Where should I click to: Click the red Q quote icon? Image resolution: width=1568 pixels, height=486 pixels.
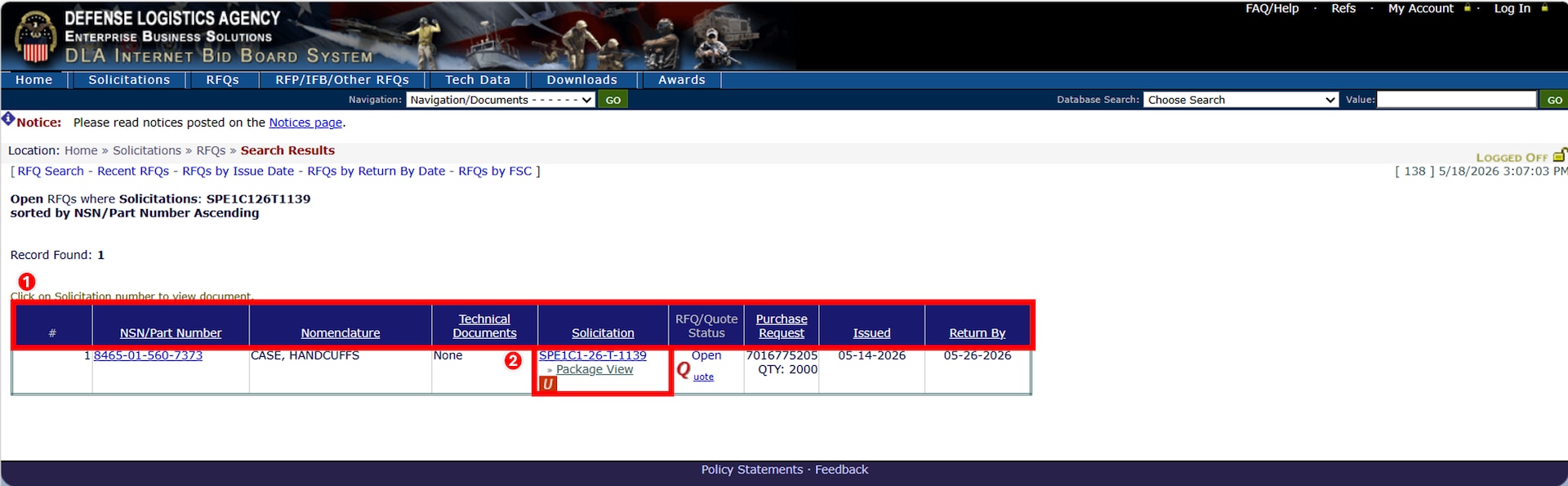click(684, 370)
